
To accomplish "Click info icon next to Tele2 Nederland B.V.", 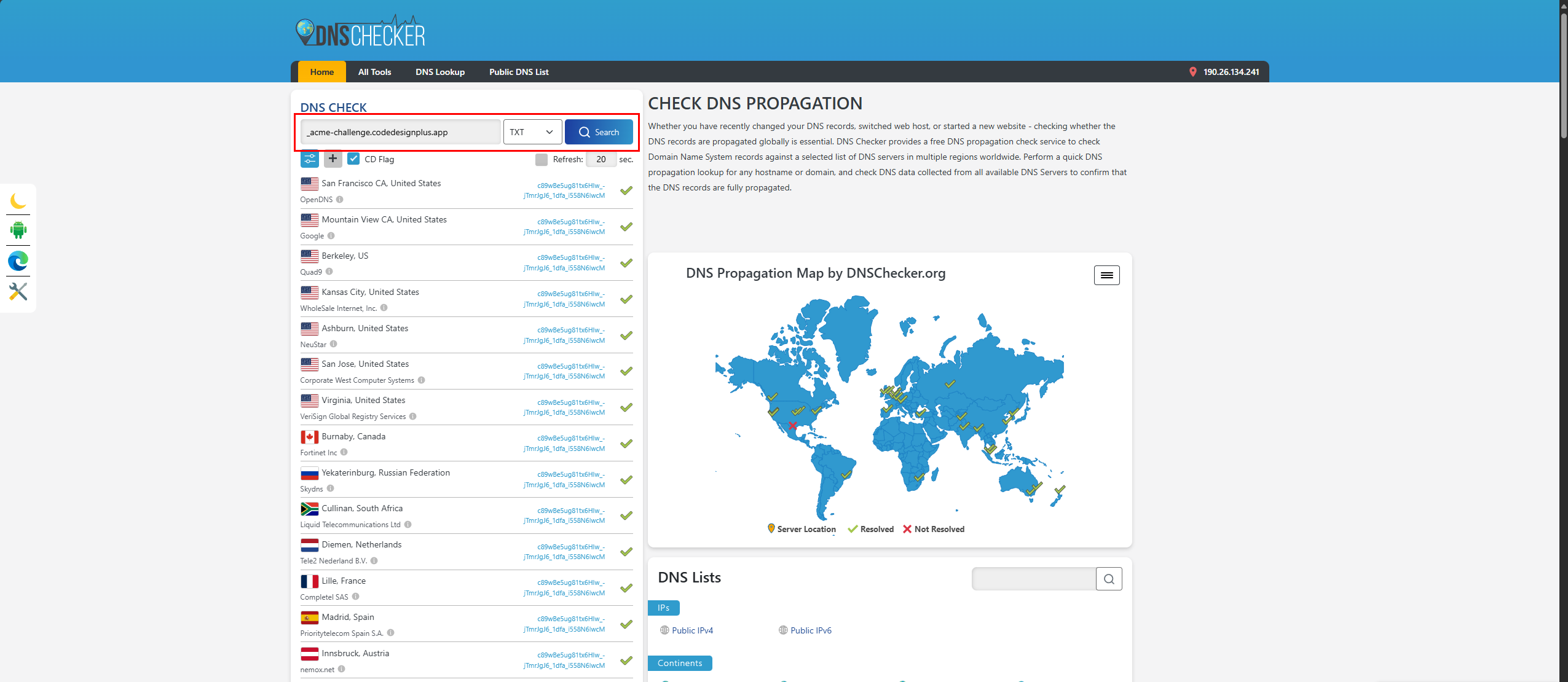I will [374, 560].
